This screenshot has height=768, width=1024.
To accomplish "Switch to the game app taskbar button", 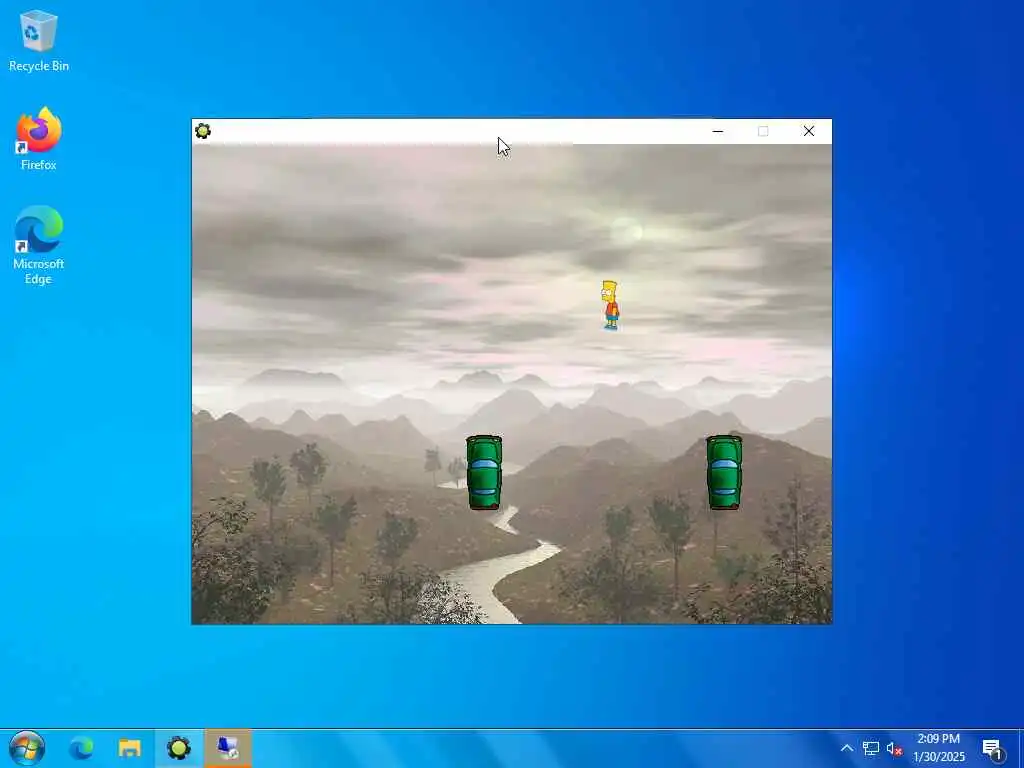I will pyautogui.click(x=178, y=748).
